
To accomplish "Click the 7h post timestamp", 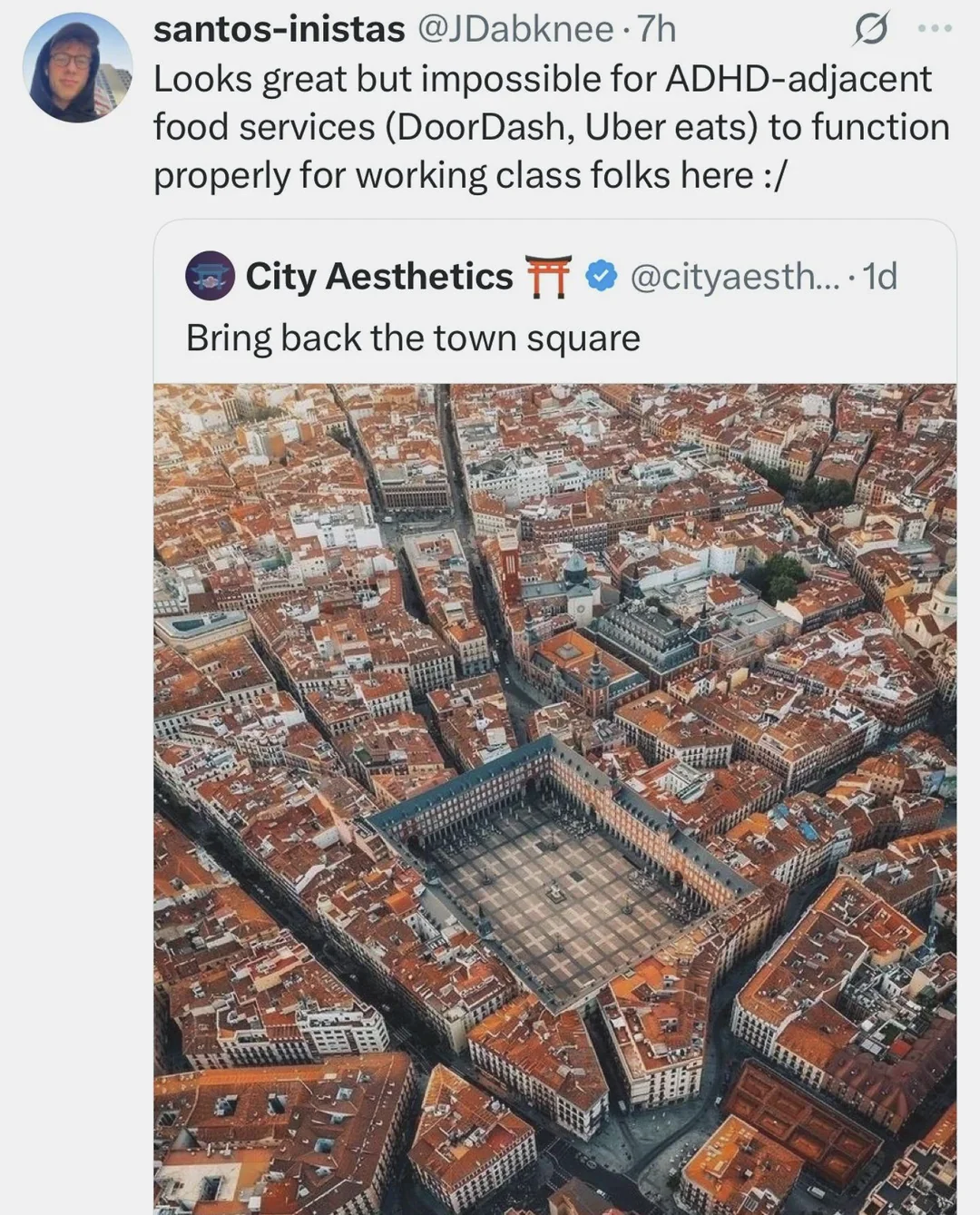I will pyautogui.click(x=657, y=30).
